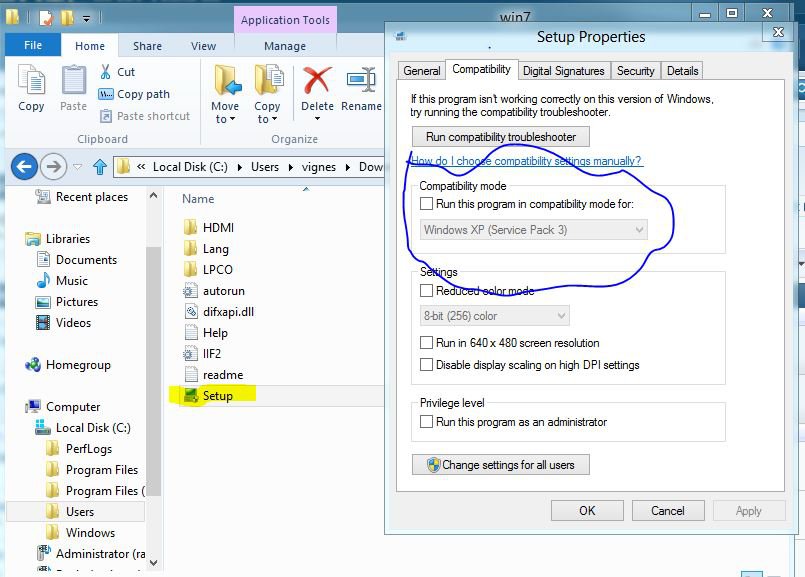
Task: Open the Details tab in Setup Properties
Action: tap(682, 71)
